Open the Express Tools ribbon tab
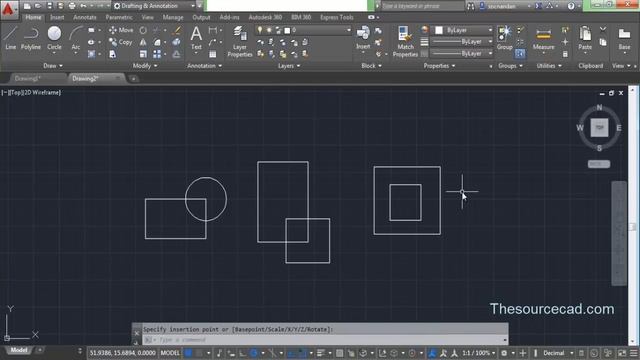 click(x=337, y=17)
